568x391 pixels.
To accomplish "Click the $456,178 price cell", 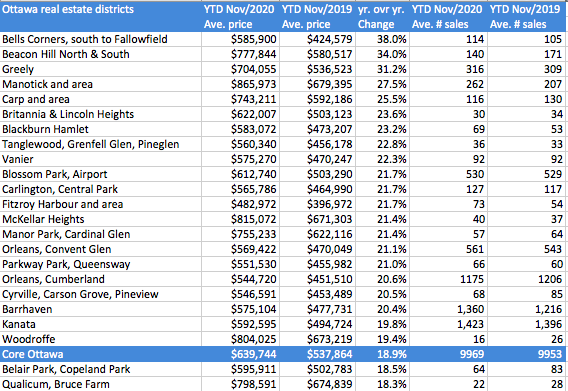I will click(317, 144).
